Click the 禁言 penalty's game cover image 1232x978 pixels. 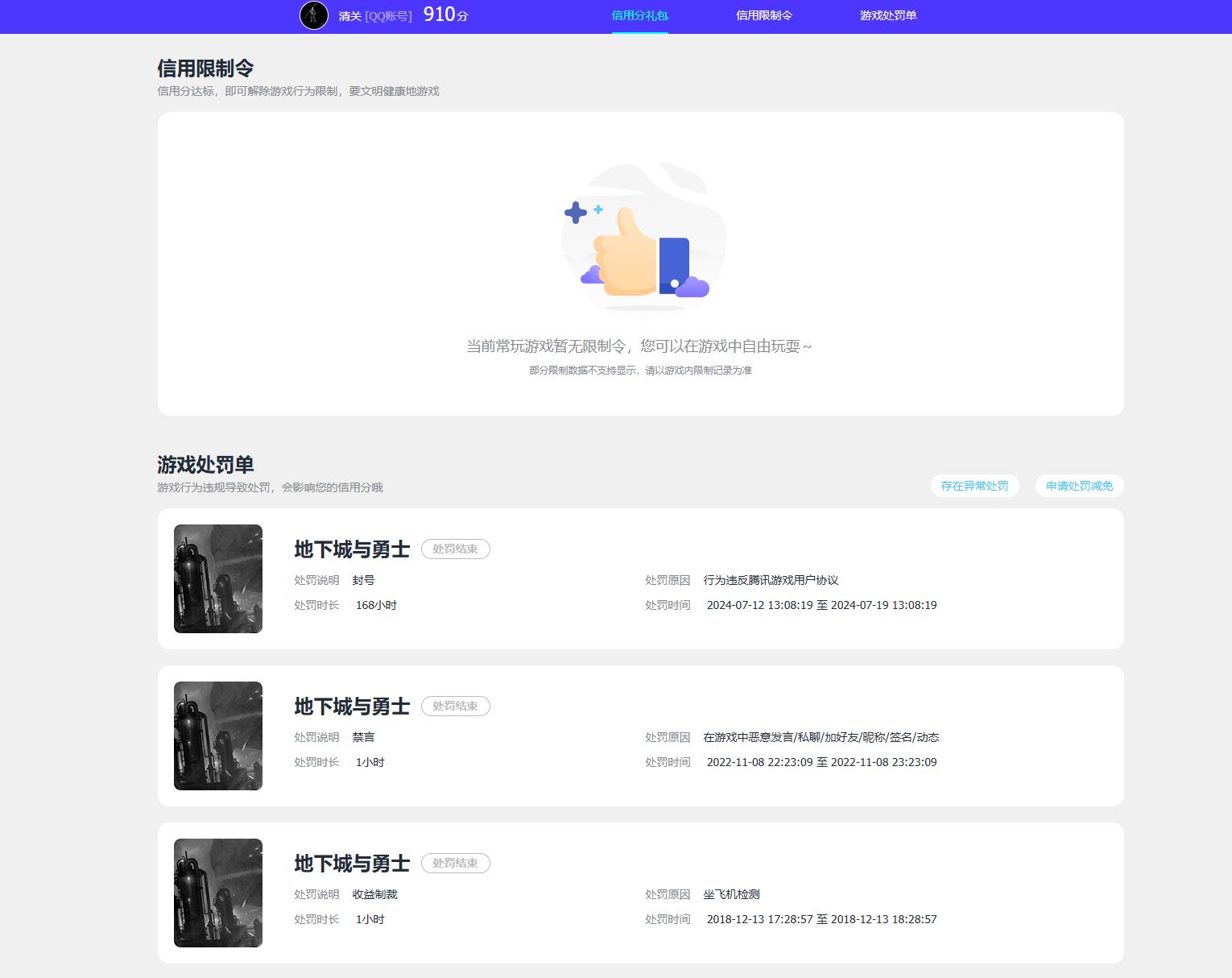click(217, 736)
